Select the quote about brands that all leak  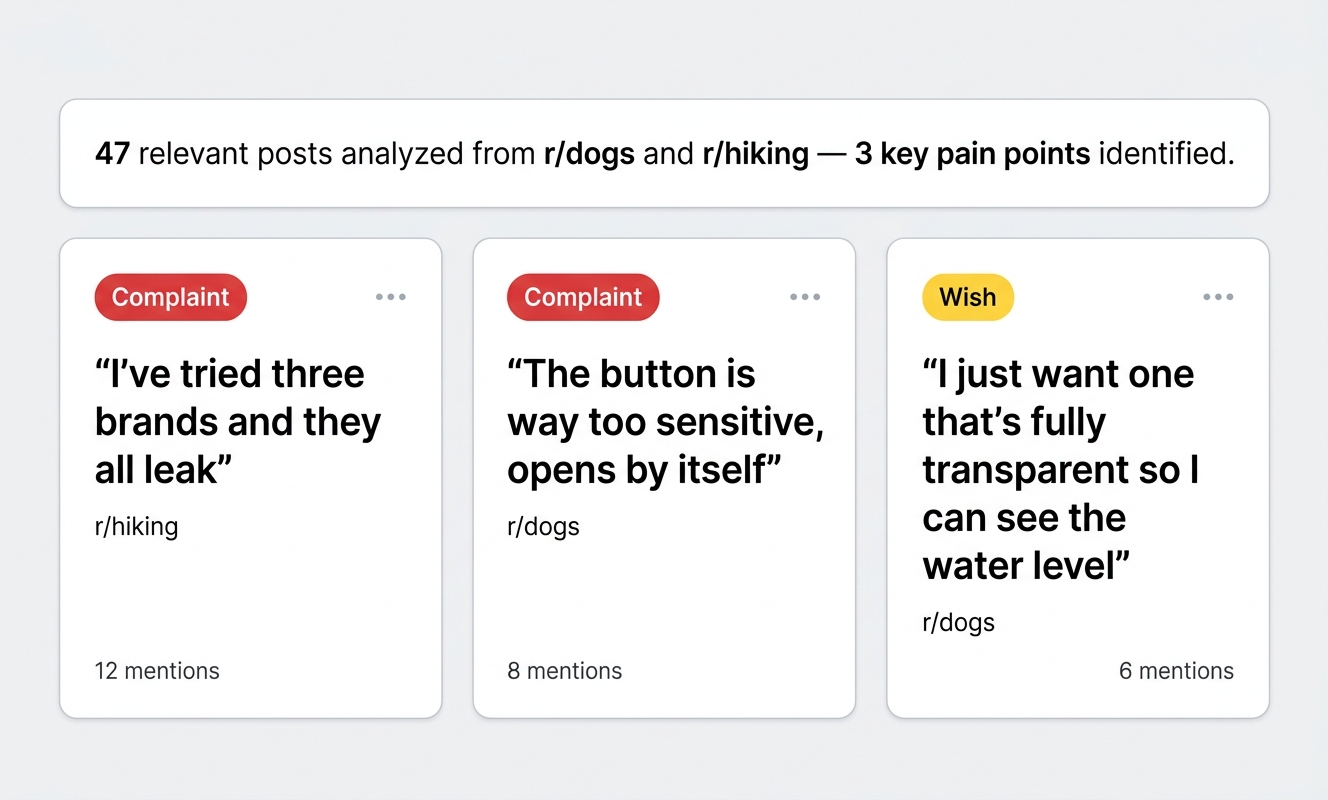[237, 421]
